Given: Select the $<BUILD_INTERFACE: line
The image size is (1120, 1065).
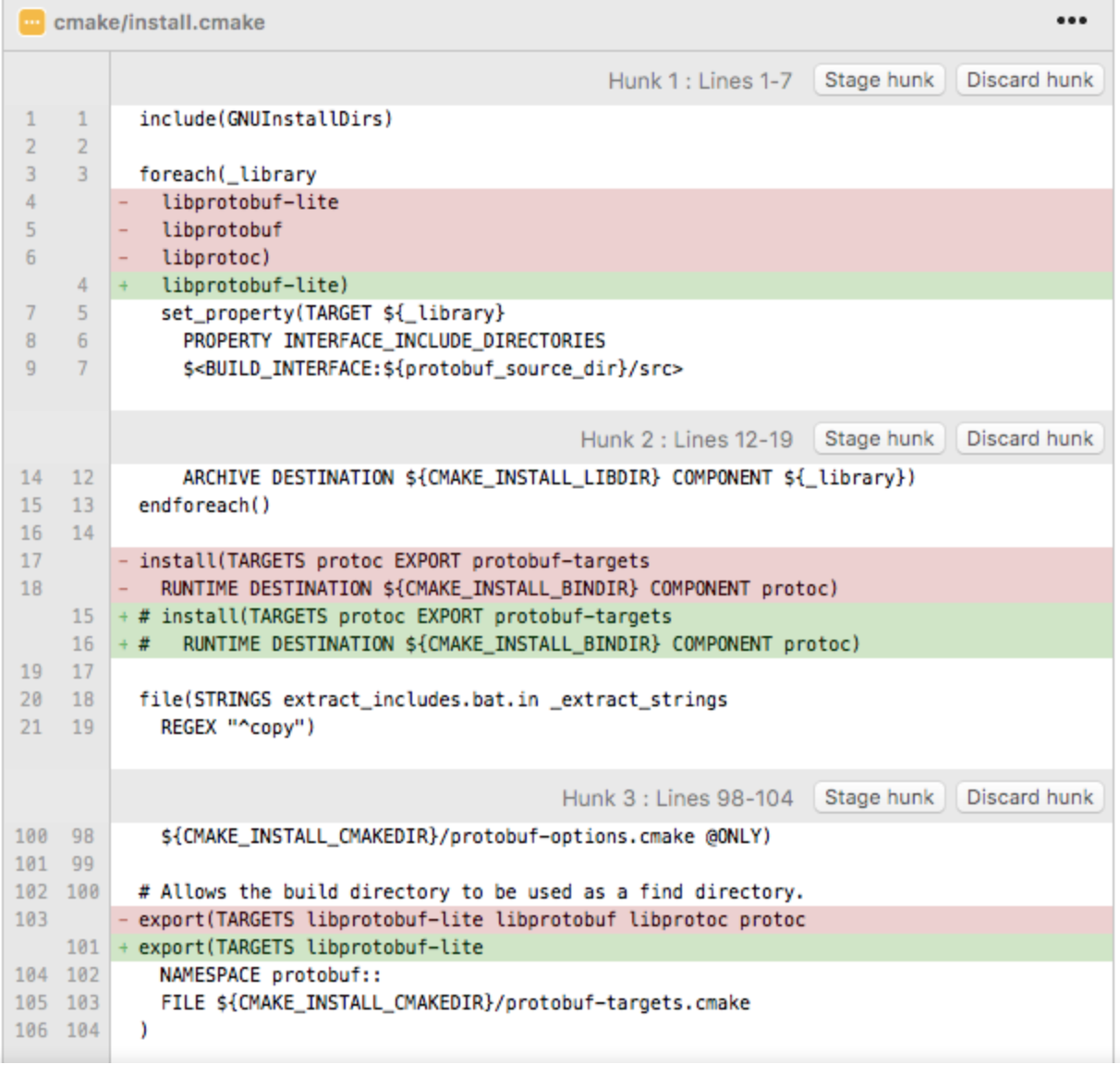Looking at the screenshot, I should tap(611, 369).
